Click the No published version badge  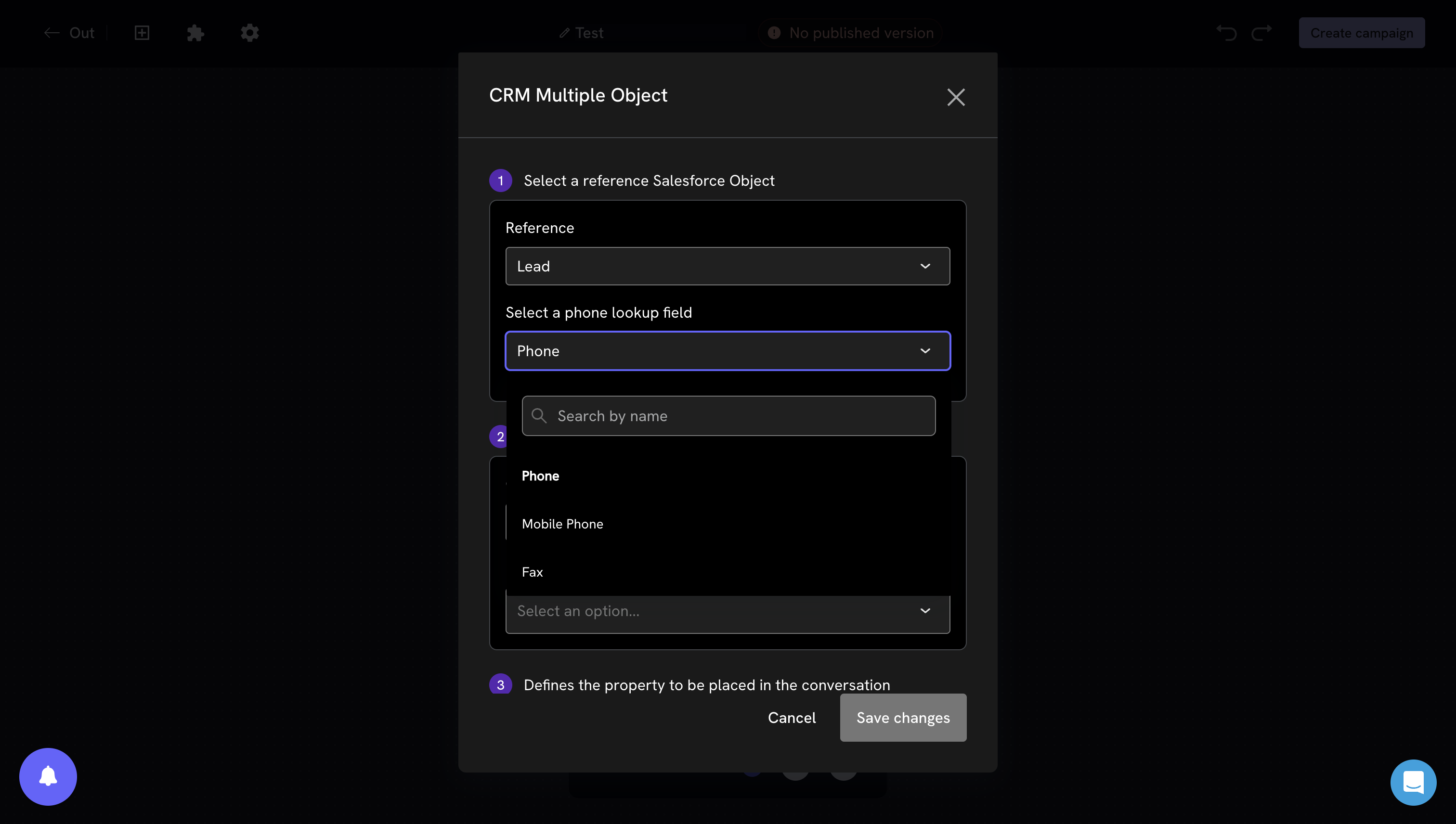pyautogui.click(x=850, y=33)
